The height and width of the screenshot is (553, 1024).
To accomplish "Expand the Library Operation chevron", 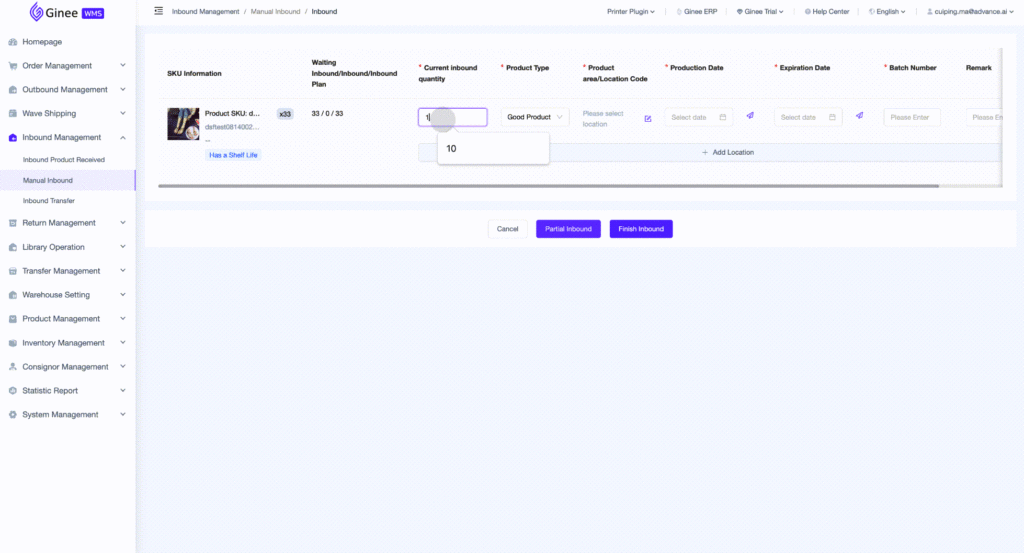I will (x=123, y=247).
